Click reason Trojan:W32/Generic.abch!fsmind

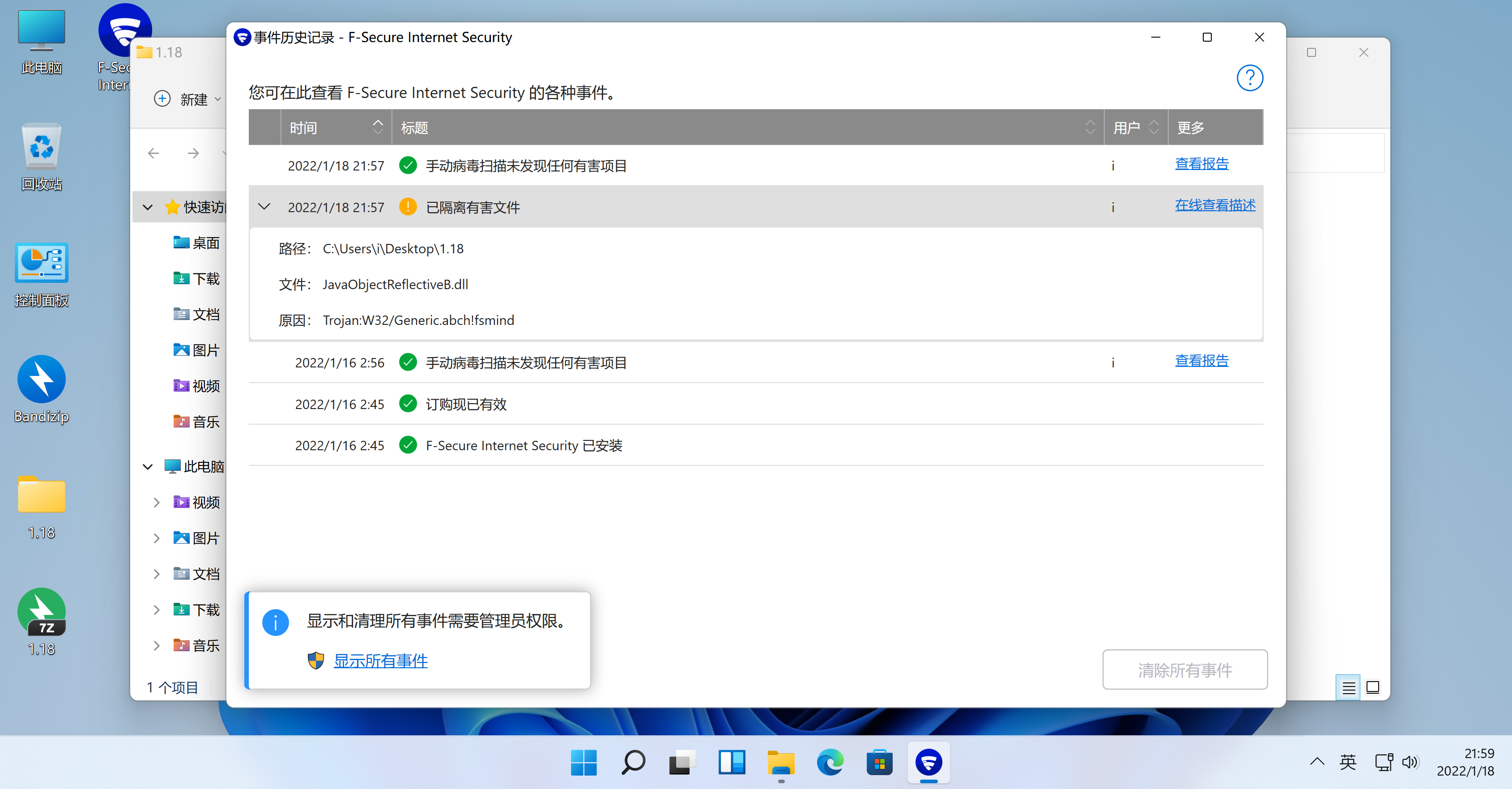click(418, 320)
